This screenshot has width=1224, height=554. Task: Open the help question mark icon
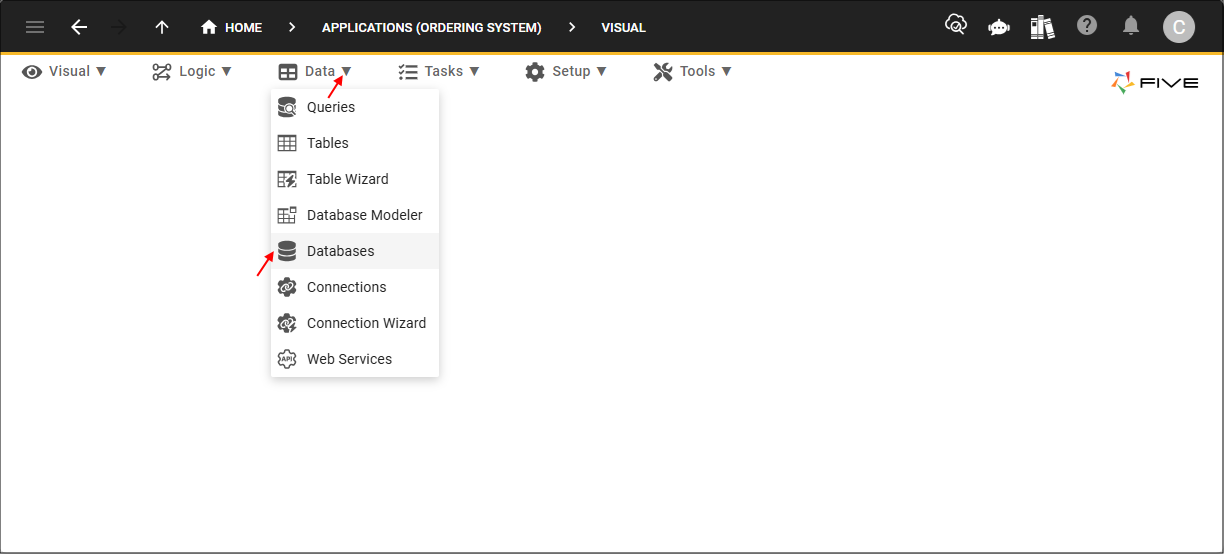[1087, 26]
